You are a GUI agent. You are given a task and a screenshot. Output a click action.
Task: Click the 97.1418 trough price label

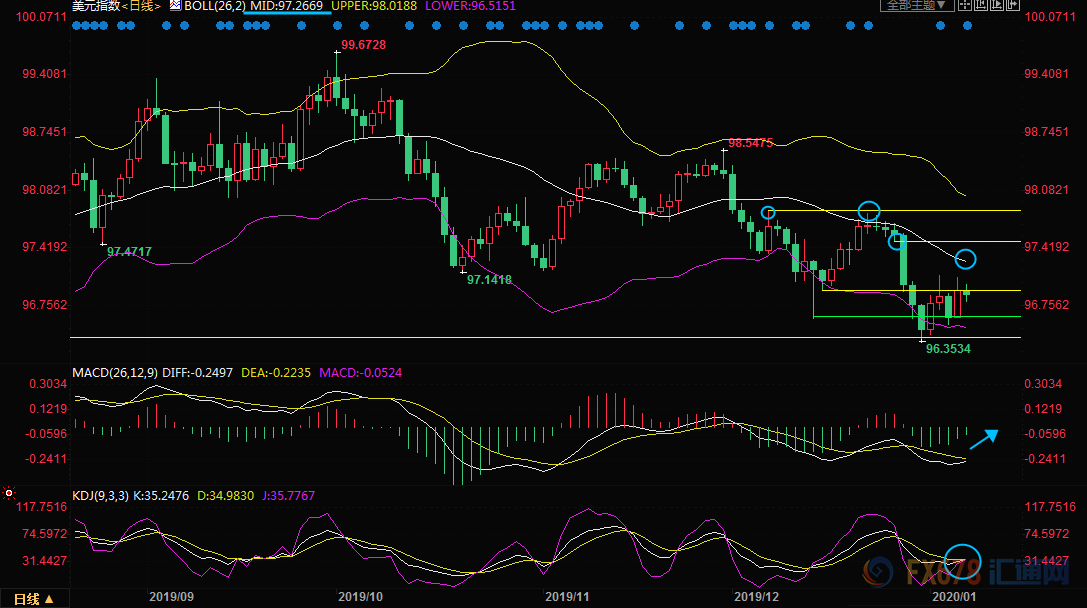[x=489, y=280]
